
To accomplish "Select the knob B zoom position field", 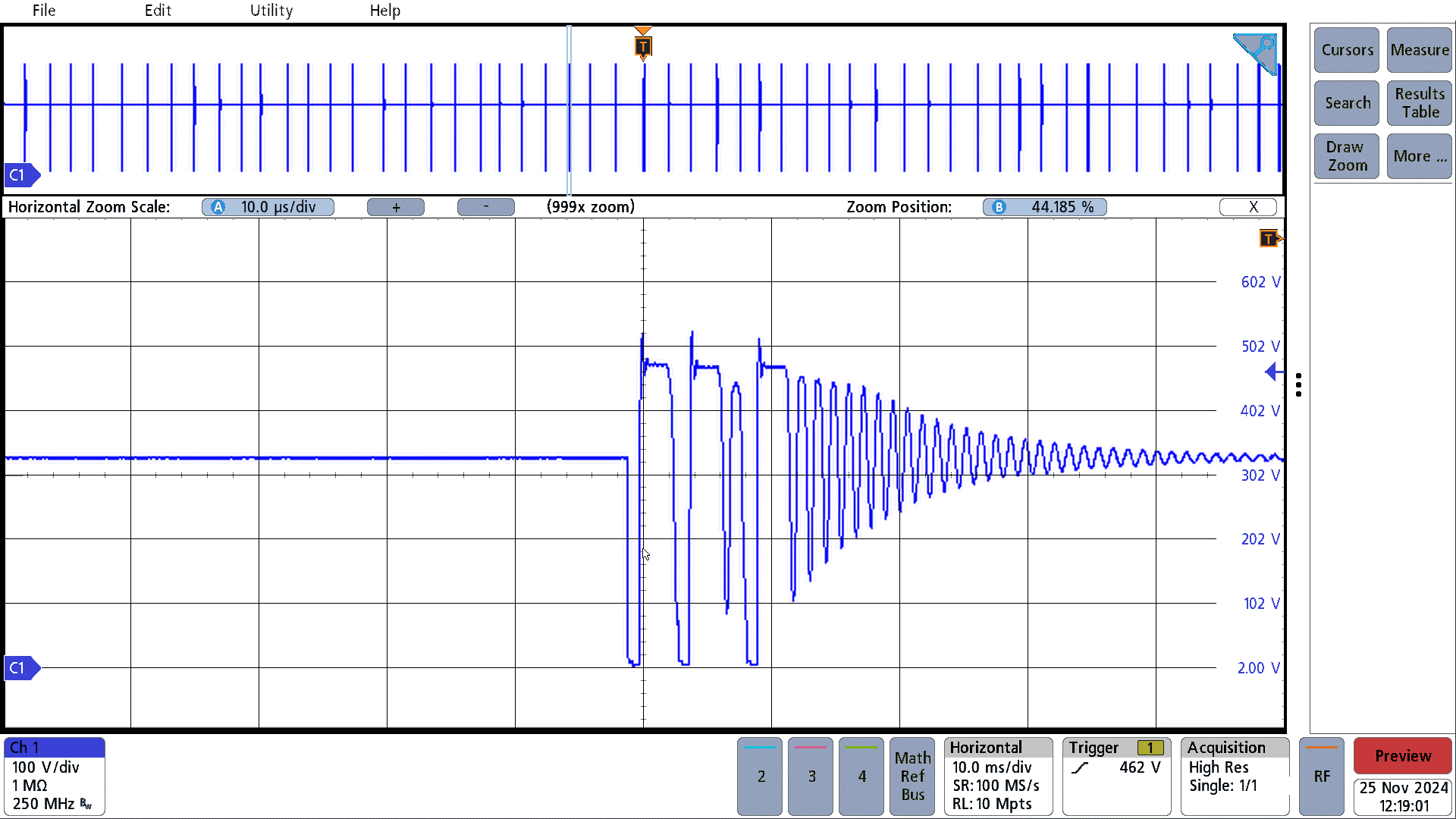I will click(x=1045, y=207).
